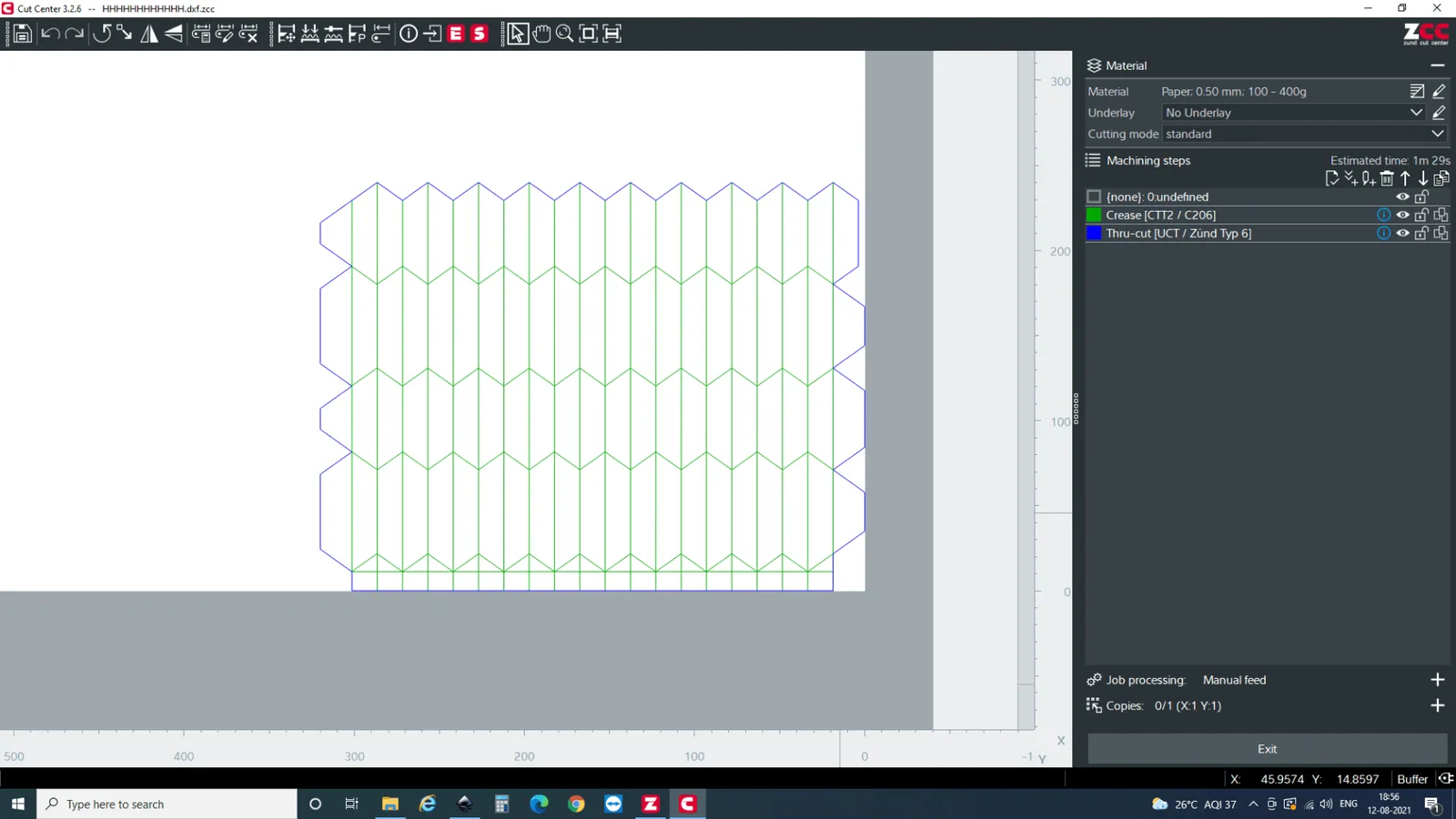Open the job information icon
Screen dimensions: 1456x819
coord(409,35)
